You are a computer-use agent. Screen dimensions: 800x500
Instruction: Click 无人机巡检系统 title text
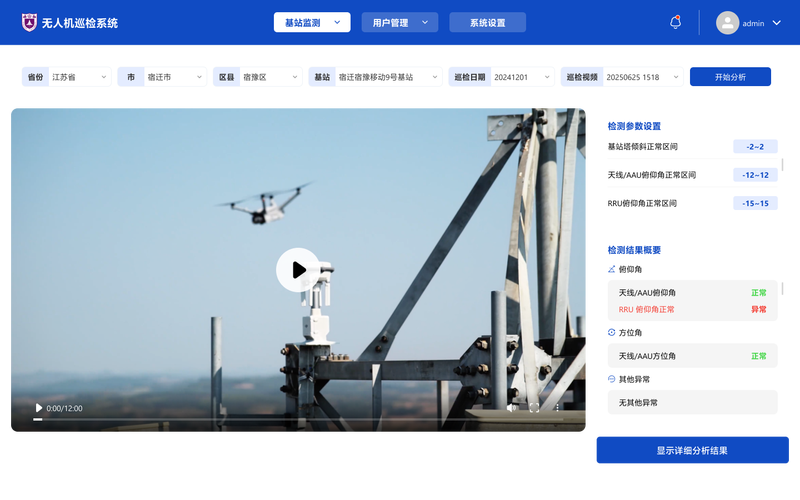tap(80, 23)
